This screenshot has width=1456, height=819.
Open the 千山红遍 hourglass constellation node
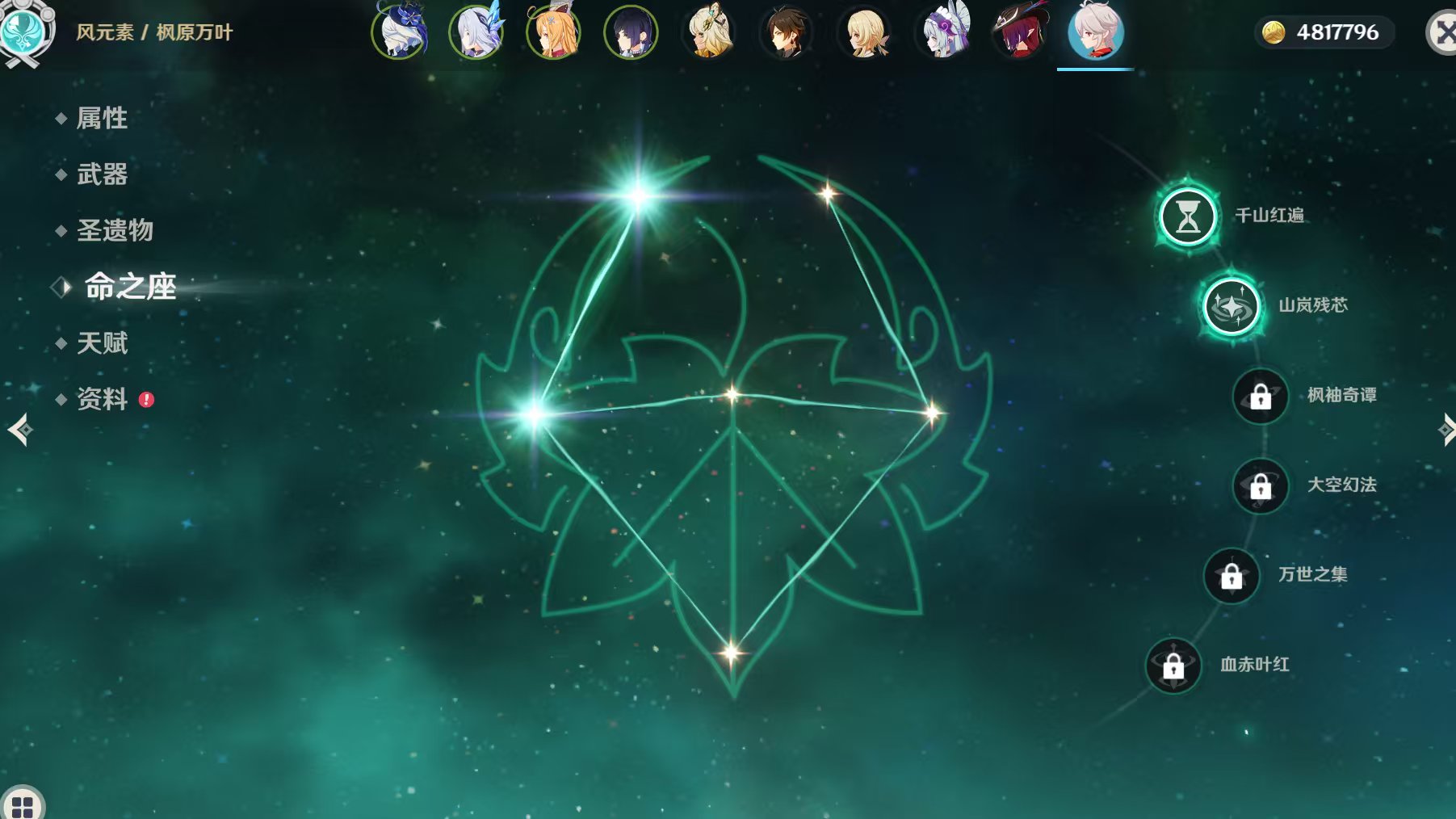[1187, 216]
